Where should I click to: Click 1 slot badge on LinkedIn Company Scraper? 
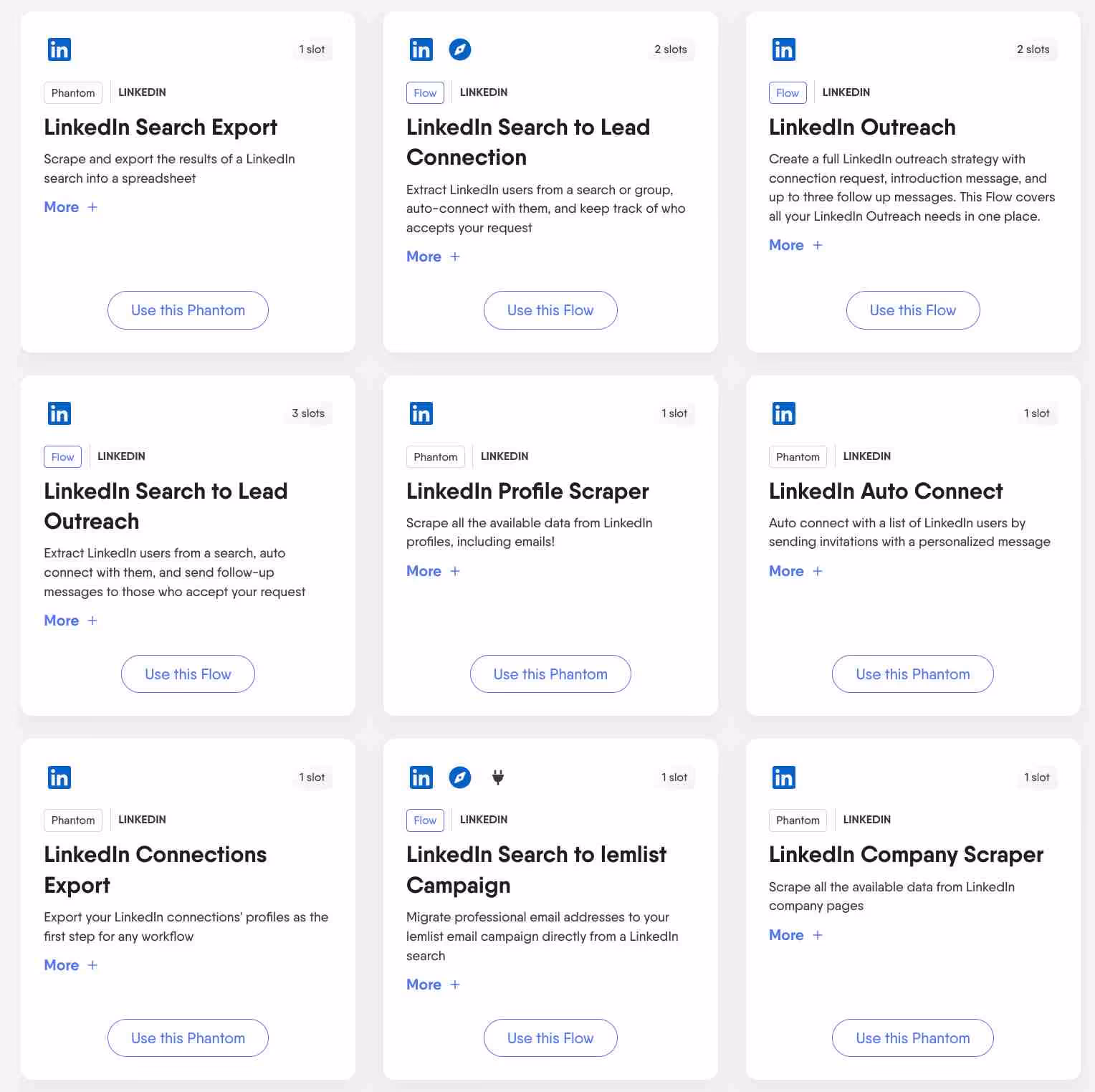(x=1037, y=777)
